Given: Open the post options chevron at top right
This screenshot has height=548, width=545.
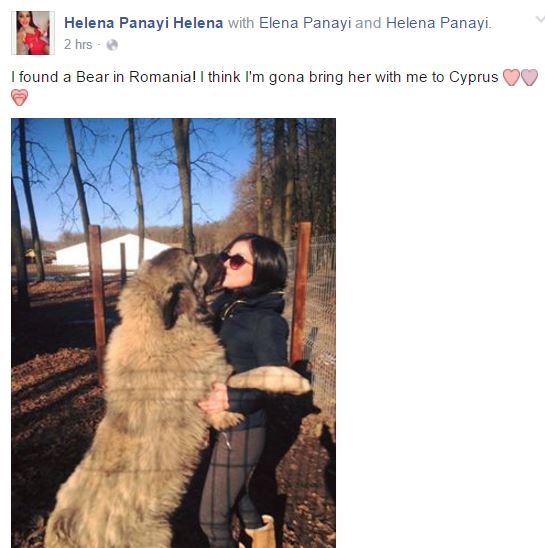Looking at the screenshot, I should coord(540,20).
